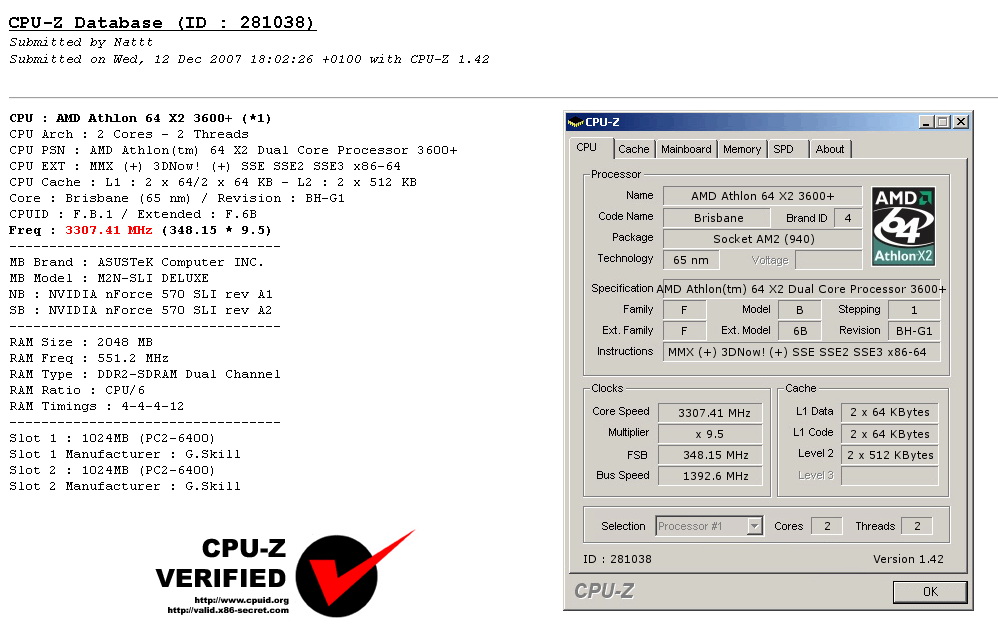Minimize the CPU-Z window
The width and height of the screenshot is (998, 633).
[927, 122]
